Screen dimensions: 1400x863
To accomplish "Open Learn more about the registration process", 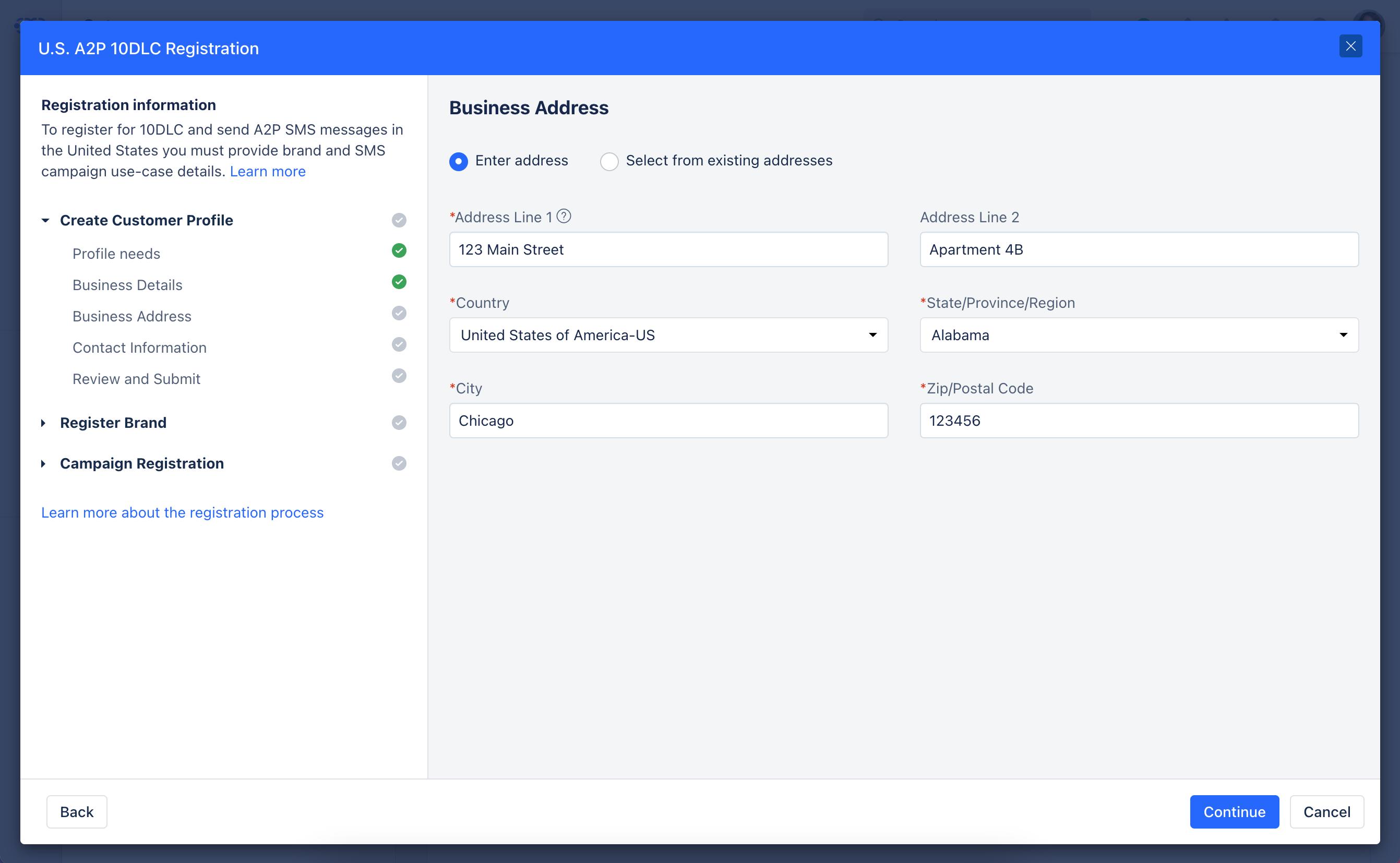I will (182, 512).
